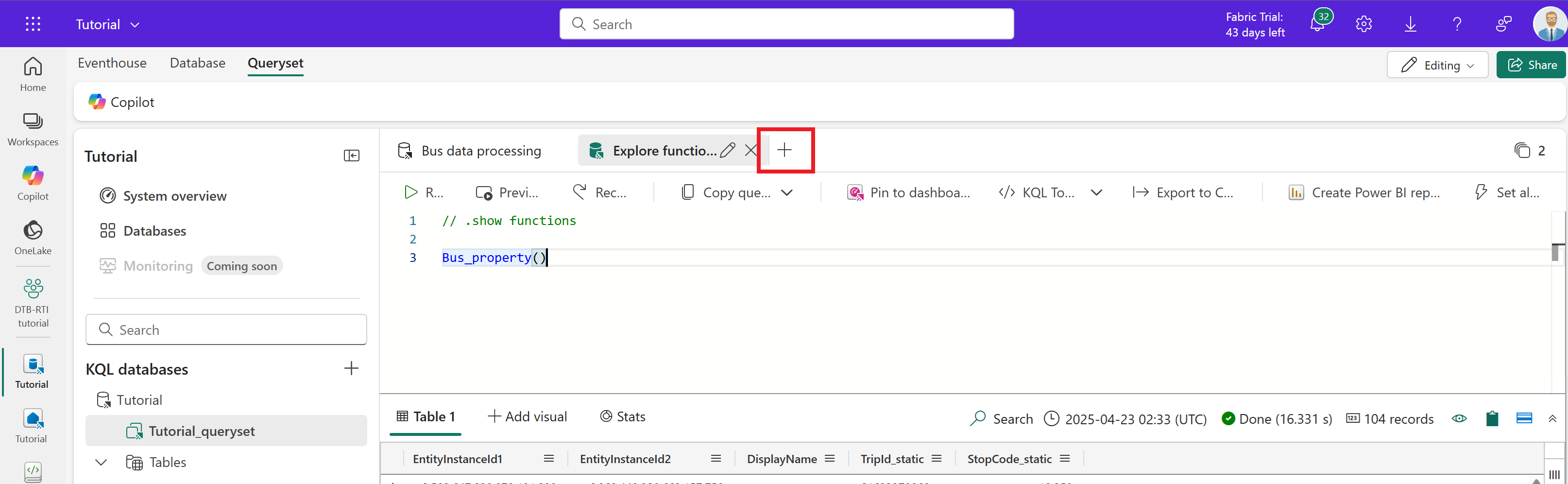Switch to the Eventhouse tab

(x=112, y=63)
